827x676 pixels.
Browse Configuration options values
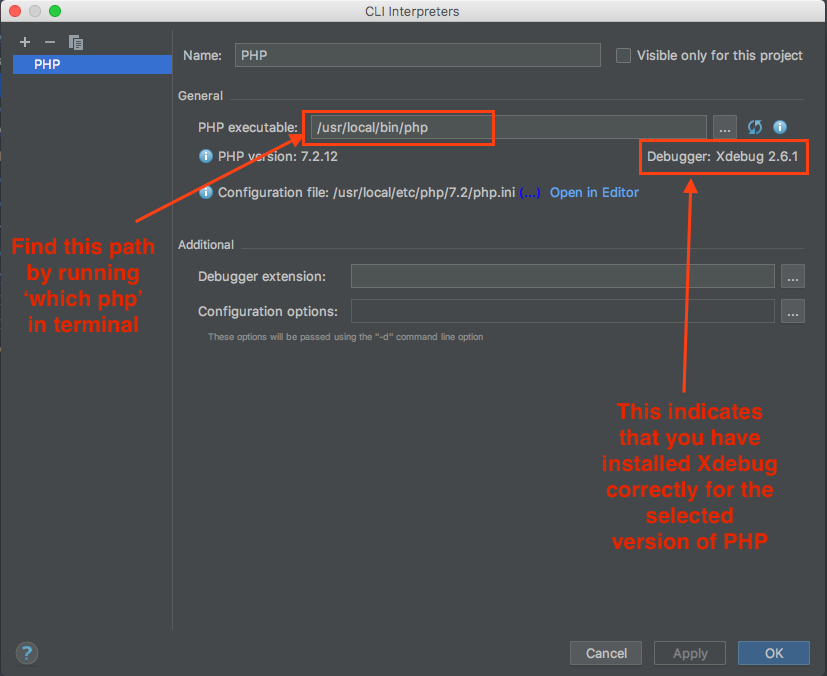pos(792,311)
